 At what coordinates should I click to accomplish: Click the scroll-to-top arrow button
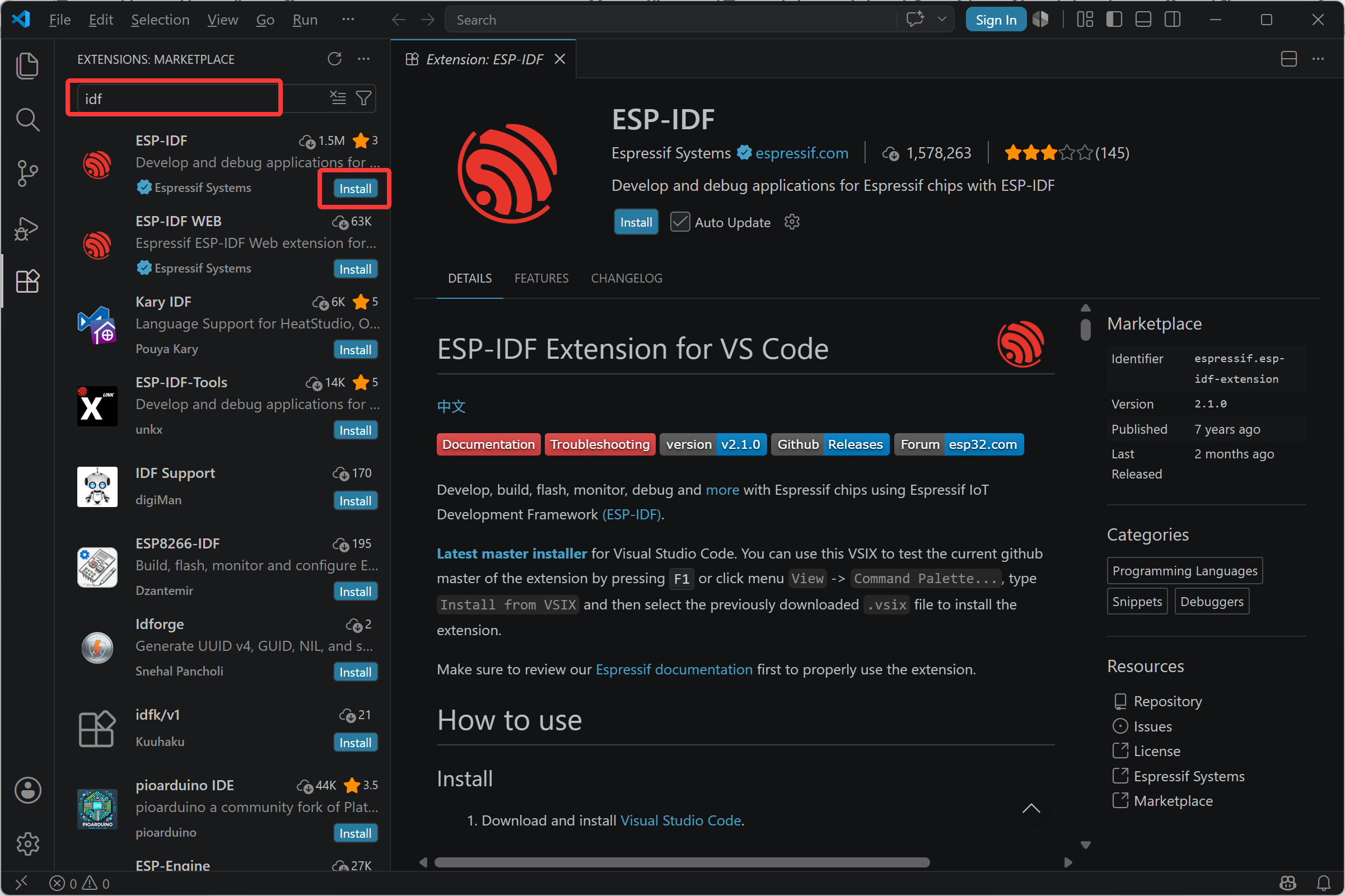coord(1031,808)
